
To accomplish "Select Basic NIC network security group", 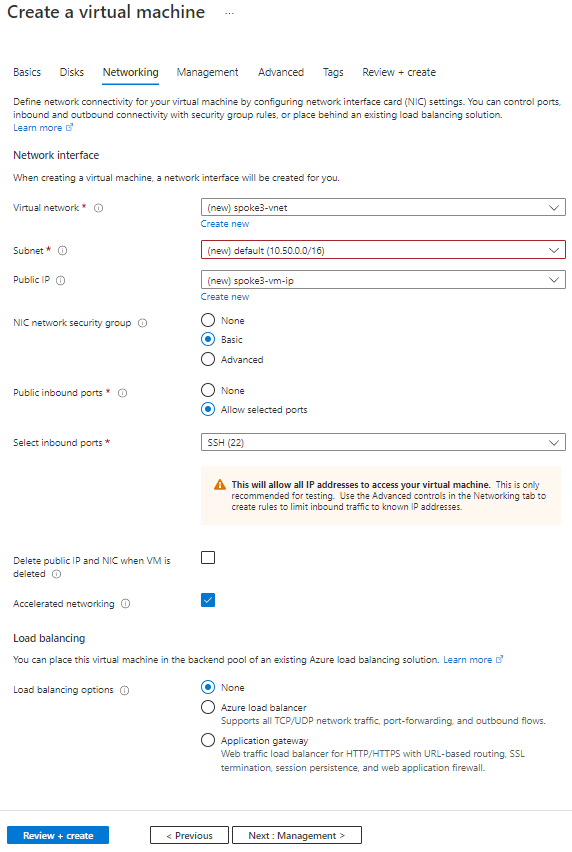I will 208,340.
